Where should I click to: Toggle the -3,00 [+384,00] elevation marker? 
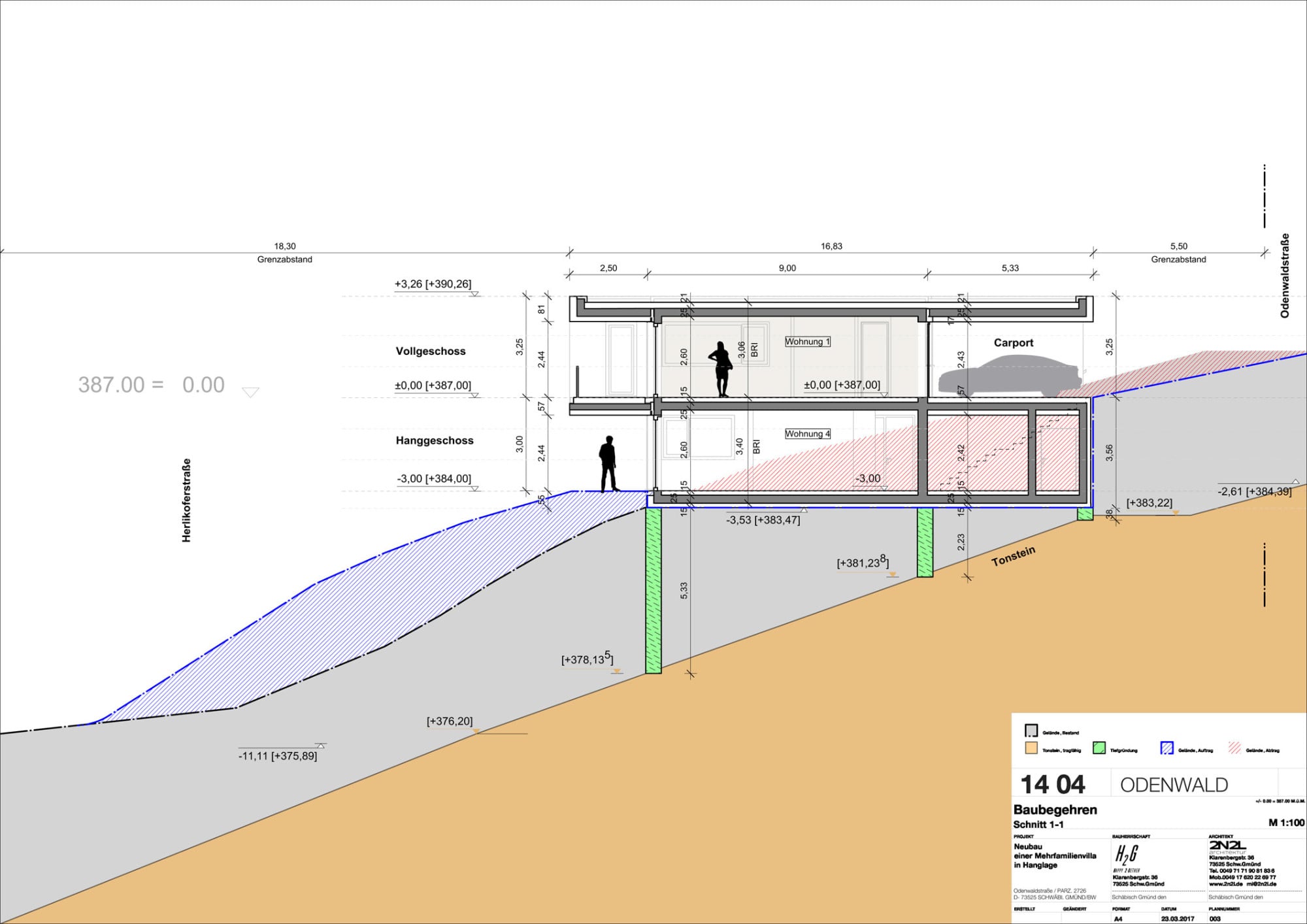[475, 489]
